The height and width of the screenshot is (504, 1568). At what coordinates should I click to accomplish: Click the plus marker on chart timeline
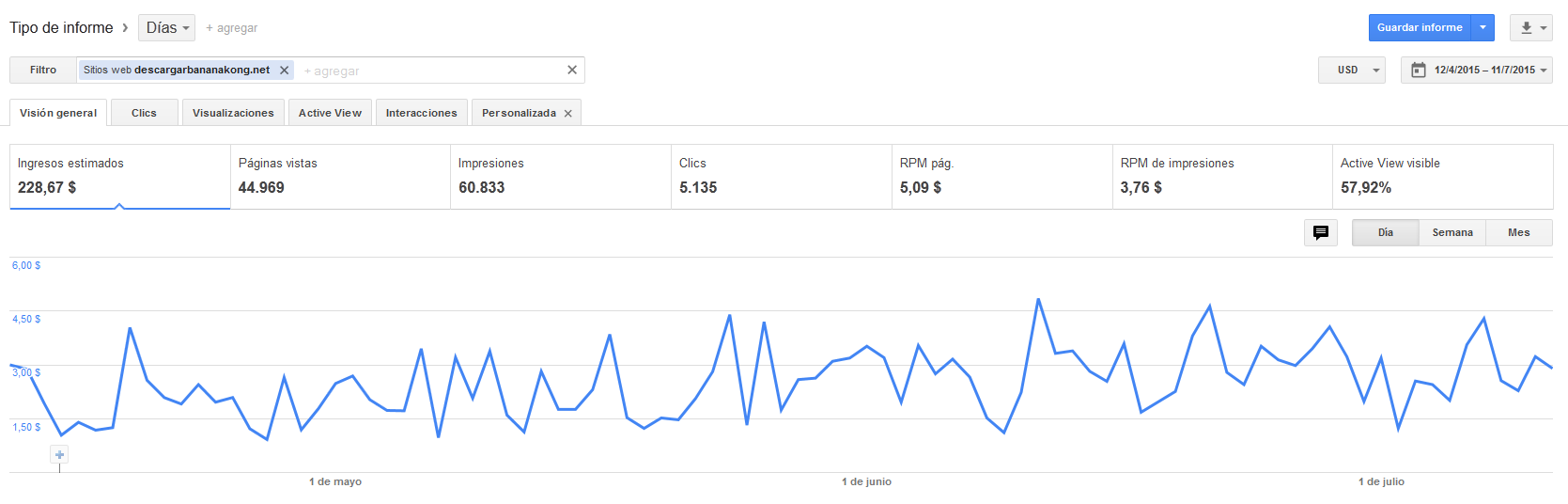(60, 454)
